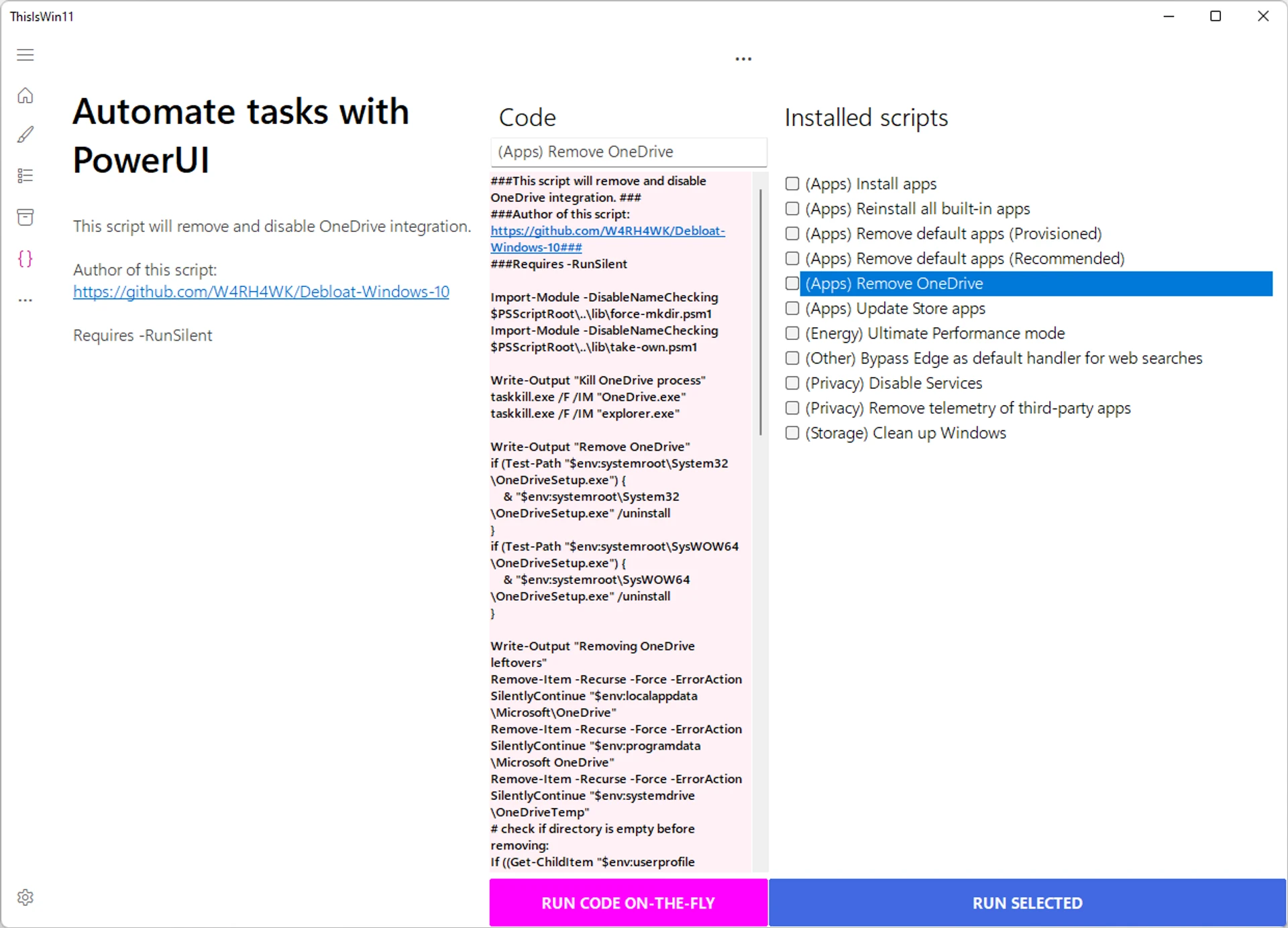This screenshot has height=928, width=1288.
Task: Enable the (Apps) Remove OneDrive checkbox
Action: pyautogui.click(x=792, y=284)
